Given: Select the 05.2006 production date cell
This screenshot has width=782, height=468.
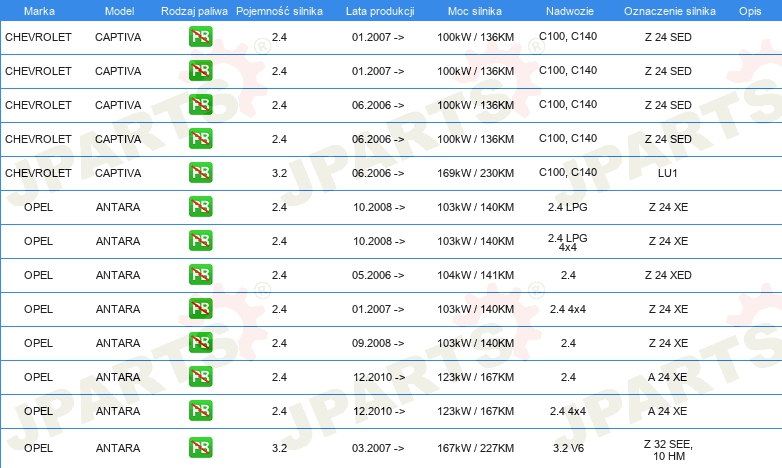Looking at the screenshot, I should (x=378, y=275).
